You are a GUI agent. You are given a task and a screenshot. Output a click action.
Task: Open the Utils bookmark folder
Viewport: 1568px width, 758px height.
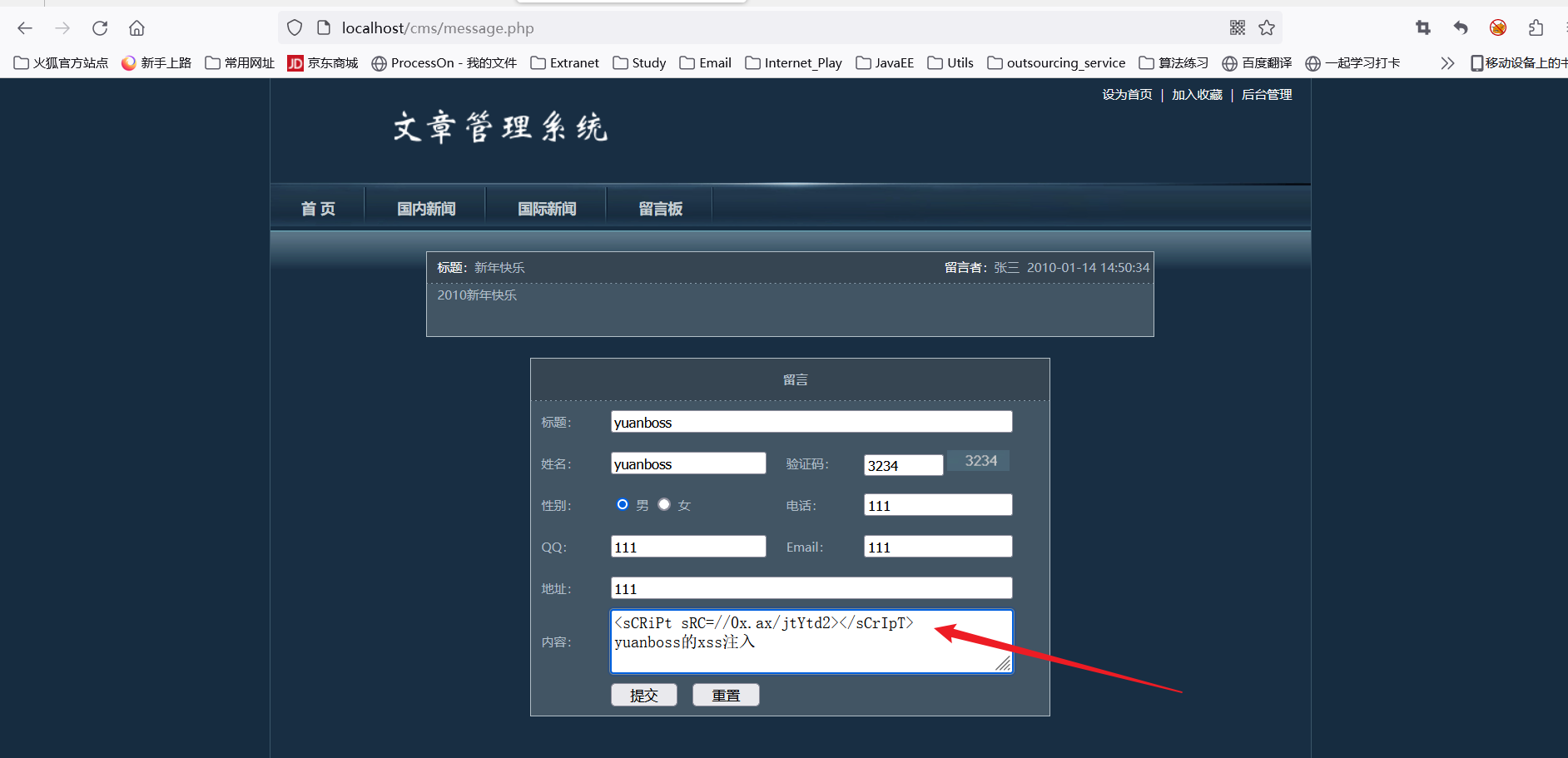tap(950, 63)
